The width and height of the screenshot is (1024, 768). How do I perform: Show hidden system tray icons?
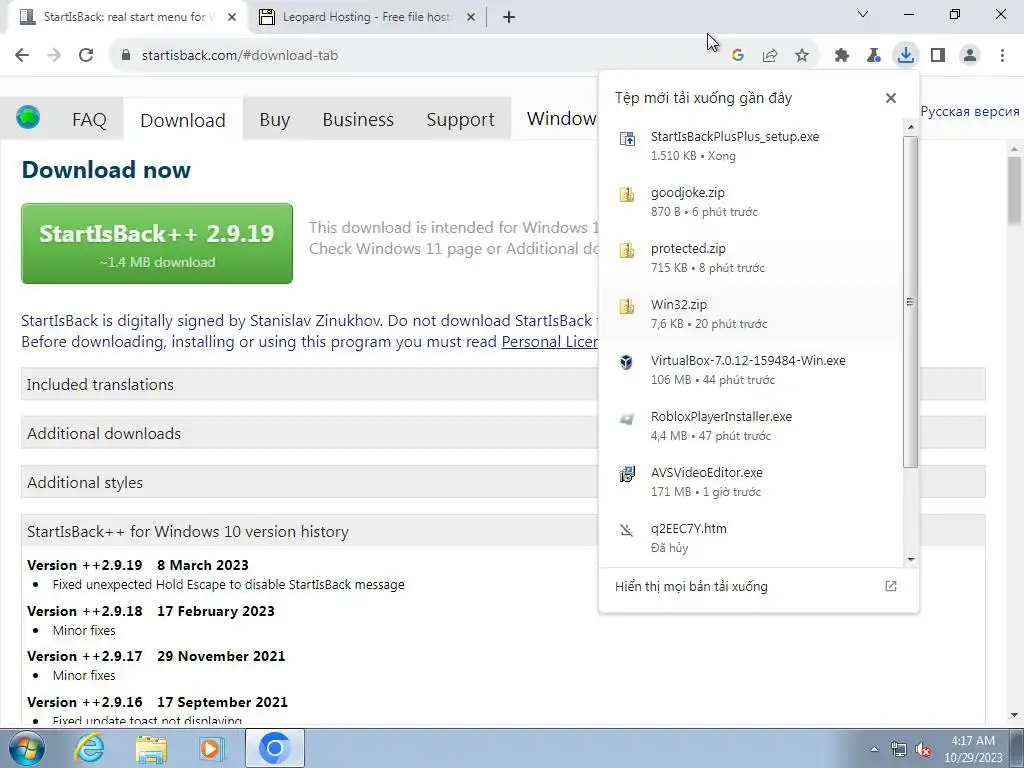pos(874,749)
